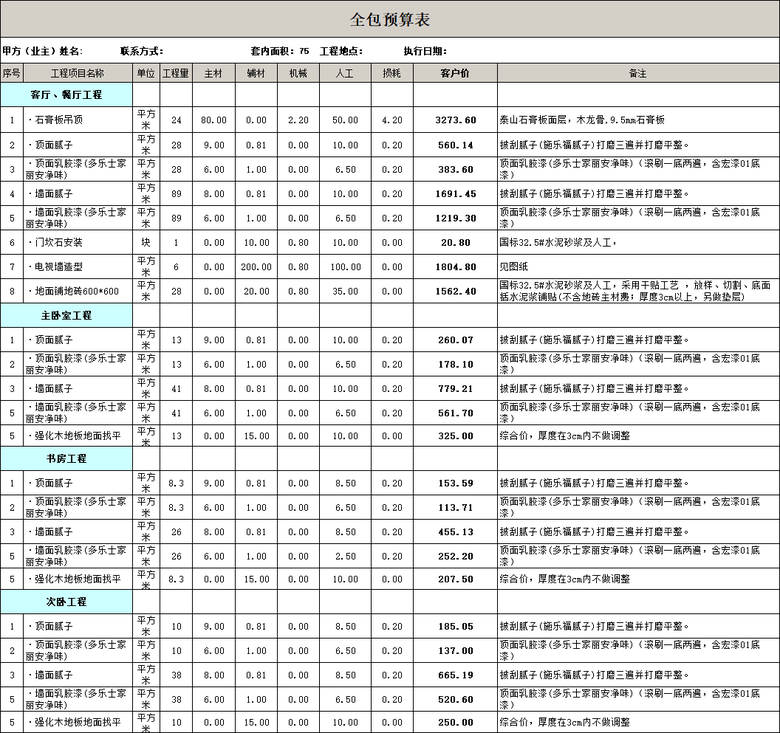This screenshot has height=733, width=780.
Task: Click customer price 1804.80
Action: (x=455, y=267)
